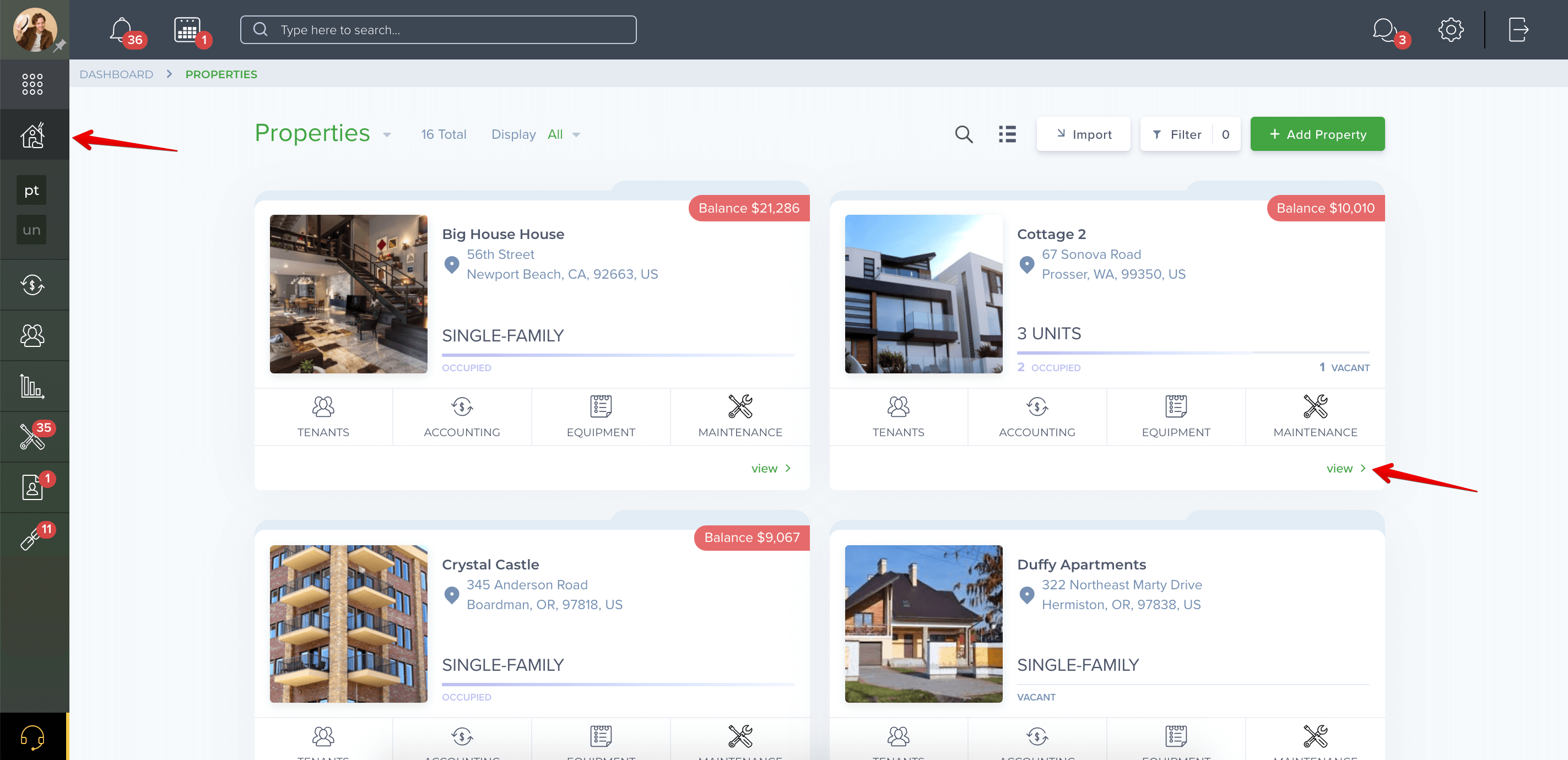Click the '16 Total' count
Image resolution: width=1568 pixels, height=760 pixels.
coord(444,134)
